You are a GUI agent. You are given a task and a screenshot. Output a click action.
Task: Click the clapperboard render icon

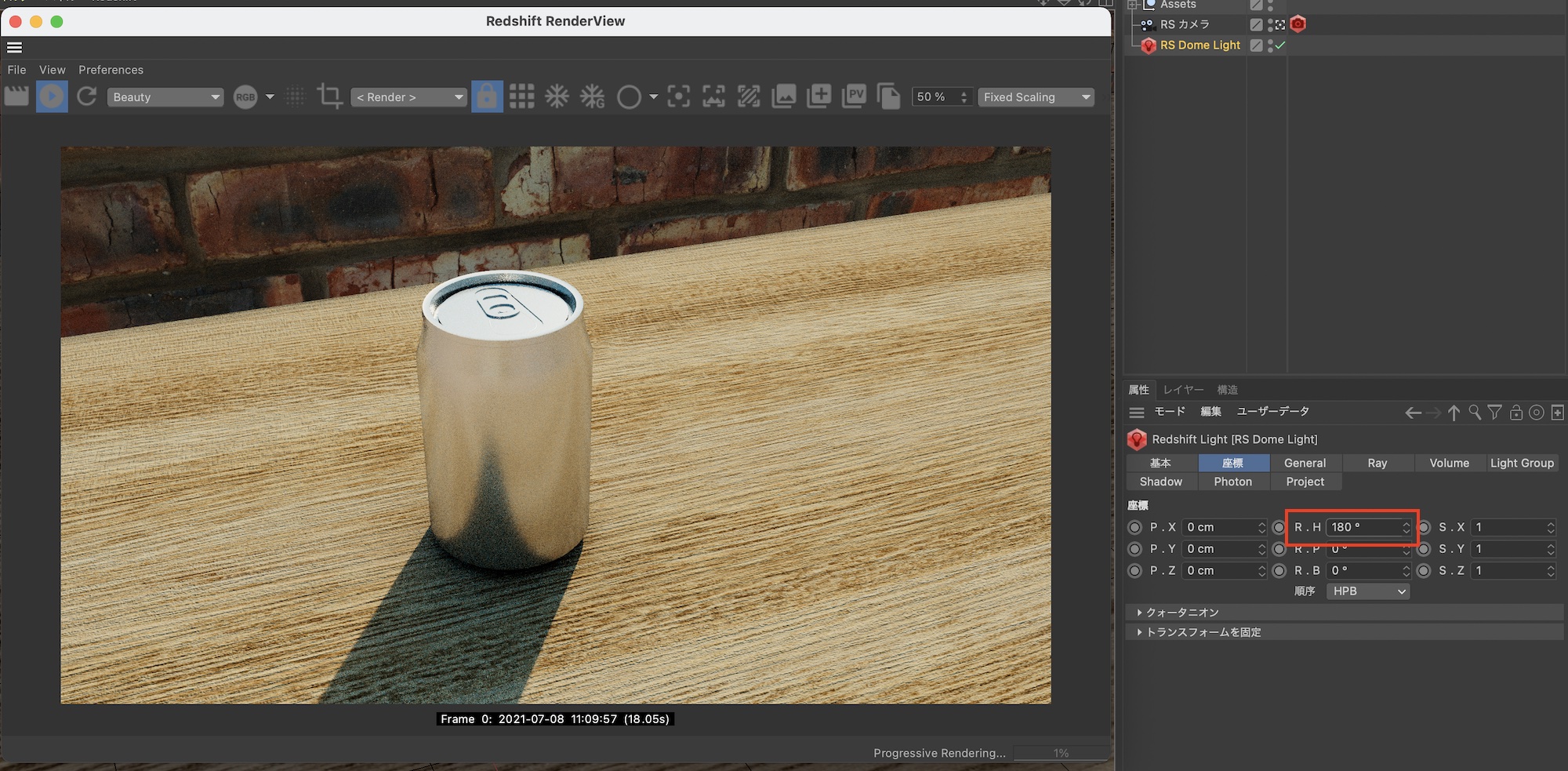(16, 96)
